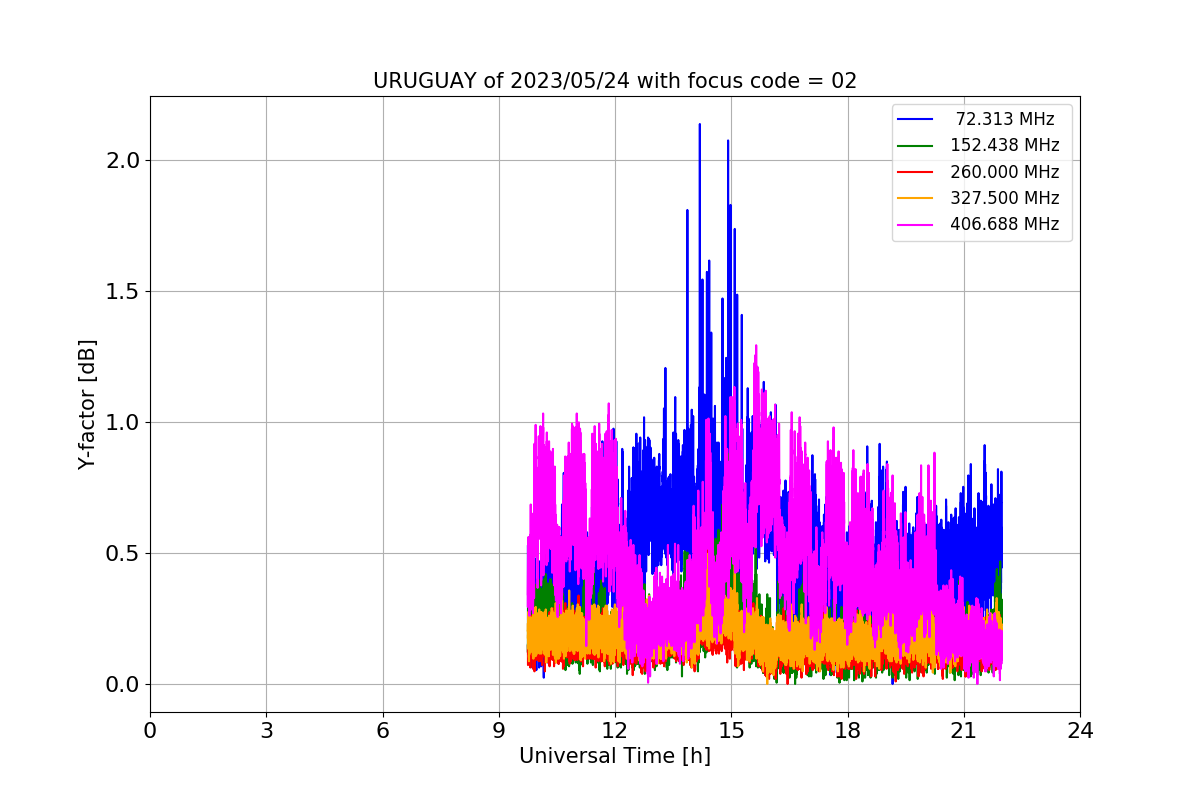Click the y-axis tick label 1.0

pos(124,423)
